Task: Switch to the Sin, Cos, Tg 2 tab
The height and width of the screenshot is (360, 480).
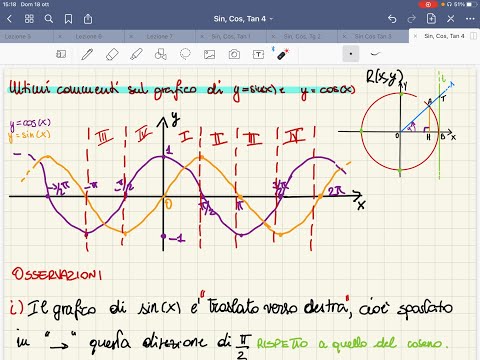Action: coord(302,36)
